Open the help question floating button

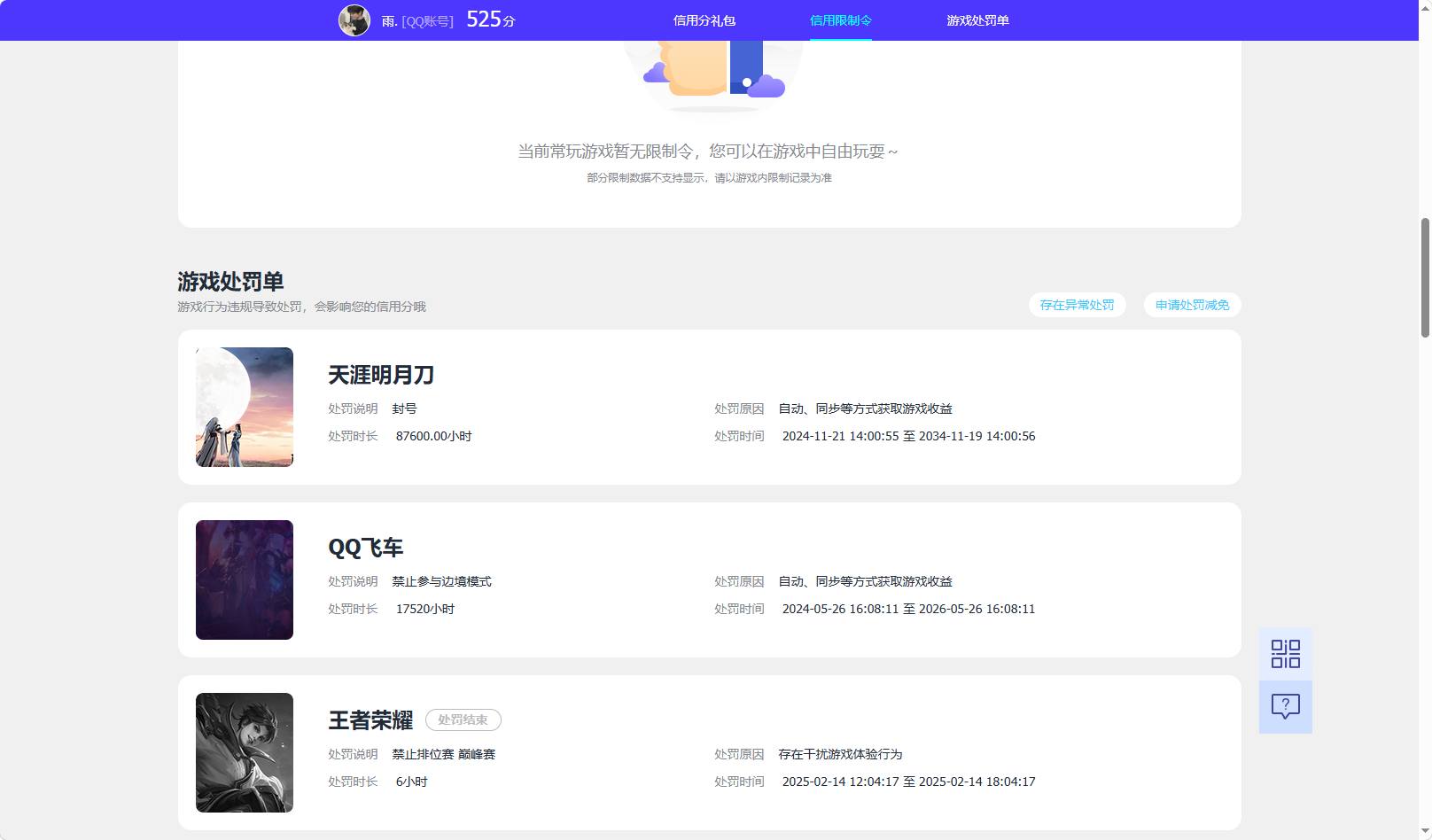[1285, 707]
